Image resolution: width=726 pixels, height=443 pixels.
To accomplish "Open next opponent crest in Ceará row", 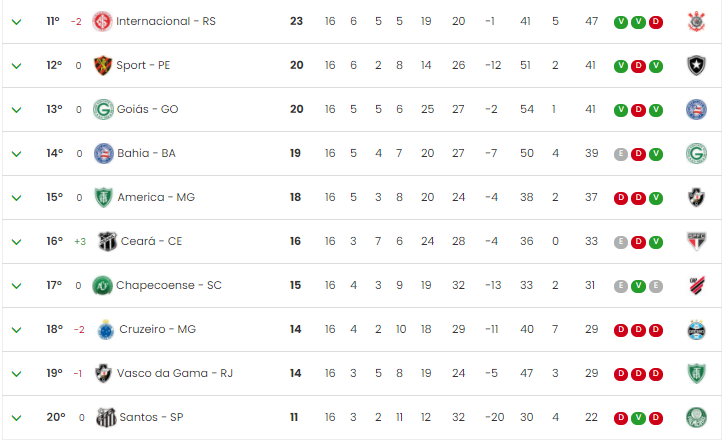I will [696, 241].
